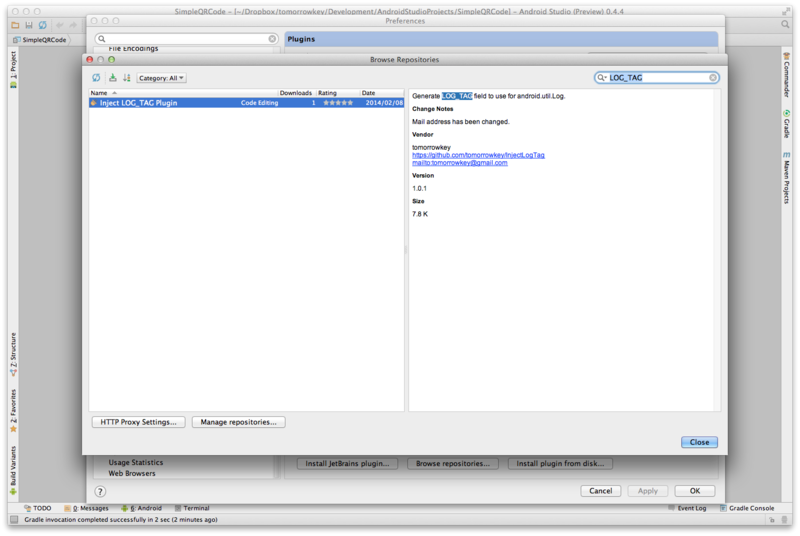Click the lock icon in status bar
800x536 pixels.
[x=772, y=520]
